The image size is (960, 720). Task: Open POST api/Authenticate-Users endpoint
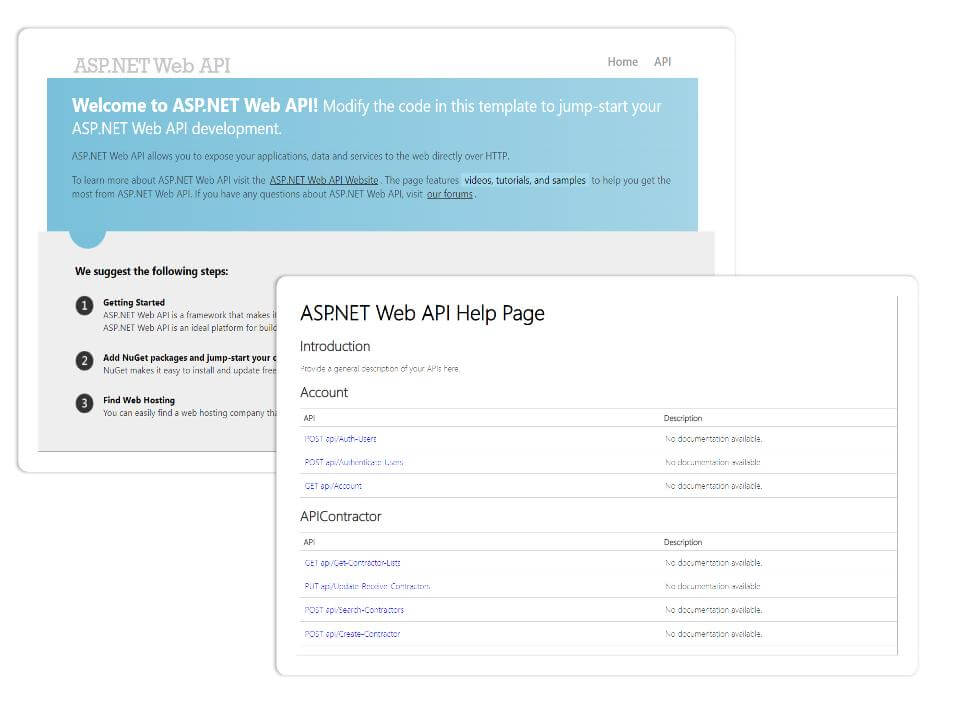(354, 462)
